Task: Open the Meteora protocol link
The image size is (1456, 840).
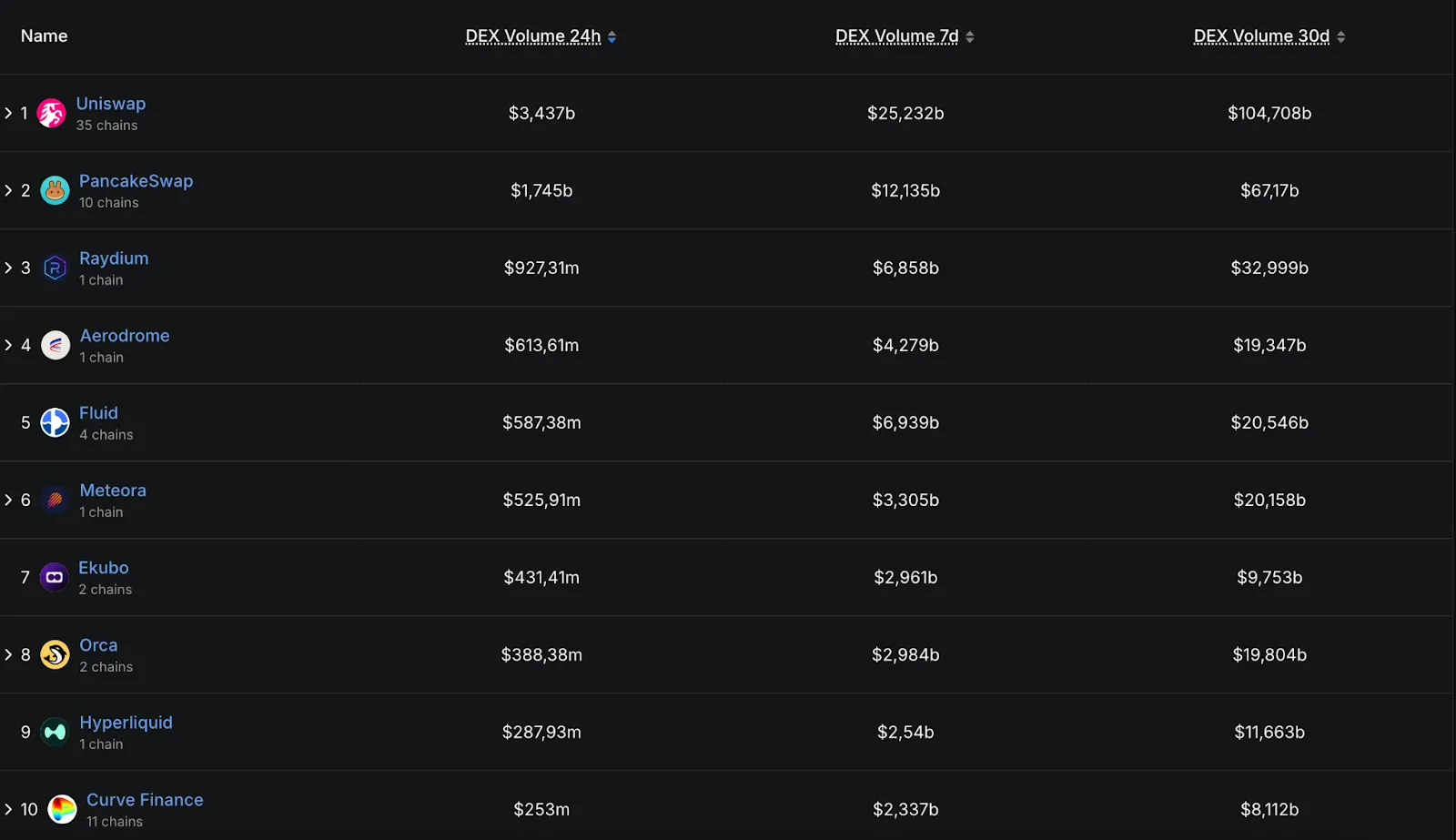Action: (x=113, y=491)
